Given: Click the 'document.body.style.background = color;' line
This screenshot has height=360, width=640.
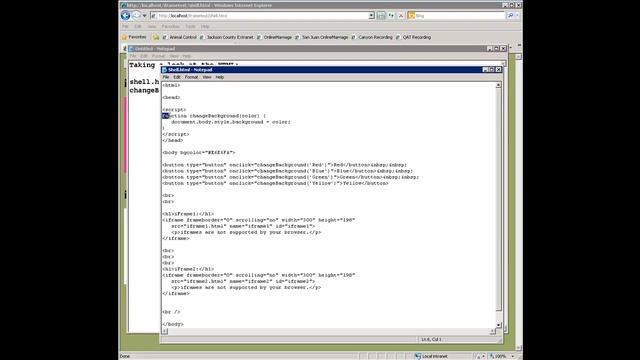Looking at the screenshot, I should [231, 122].
